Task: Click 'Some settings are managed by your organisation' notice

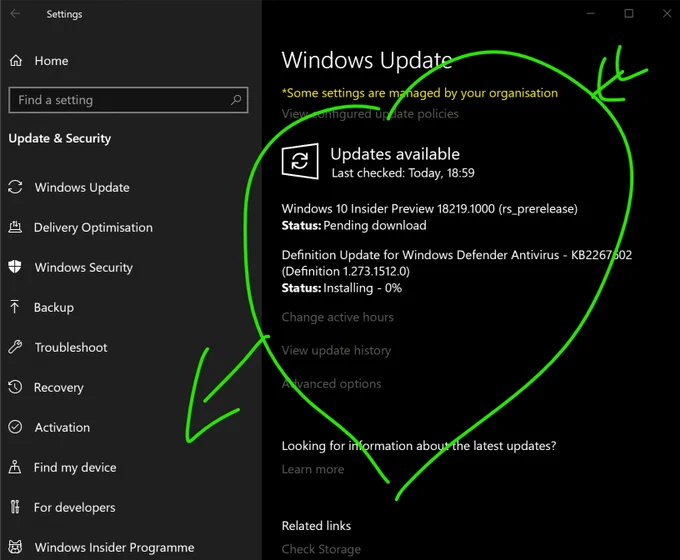Action: coord(420,93)
